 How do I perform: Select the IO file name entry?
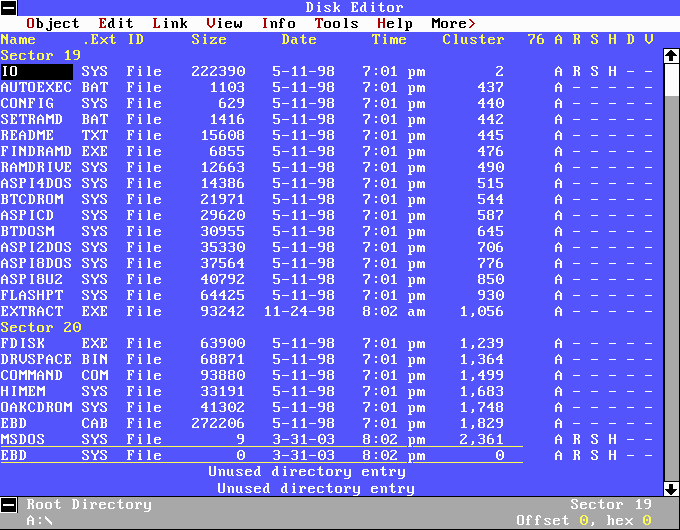[x=36, y=72]
